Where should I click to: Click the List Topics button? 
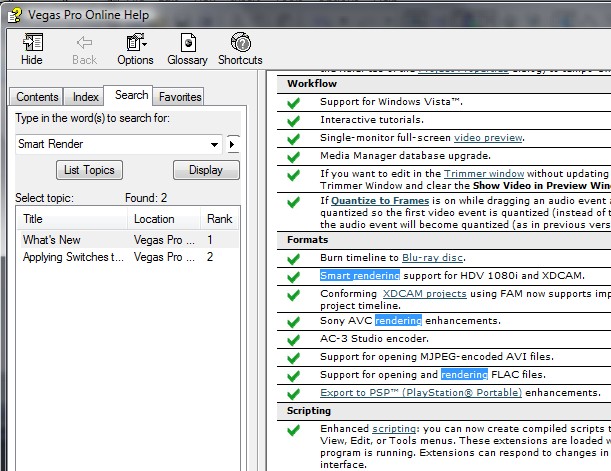coord(89,170)
